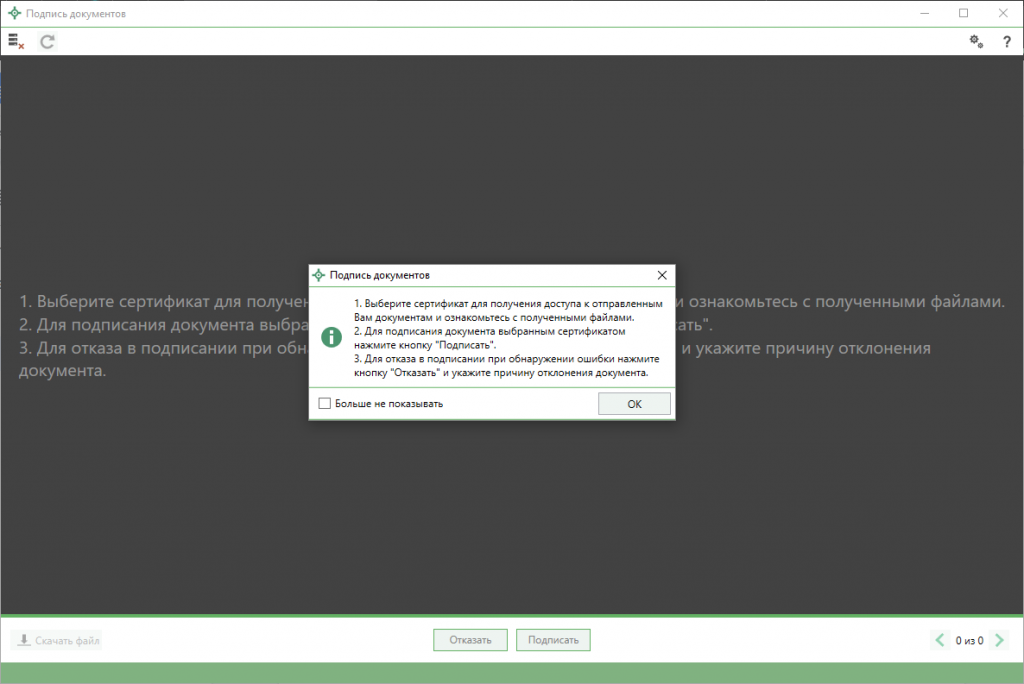Screen dimensions: 1024x684
Task: Click the app logo in dialog title
Action: [x=319, y=274]
